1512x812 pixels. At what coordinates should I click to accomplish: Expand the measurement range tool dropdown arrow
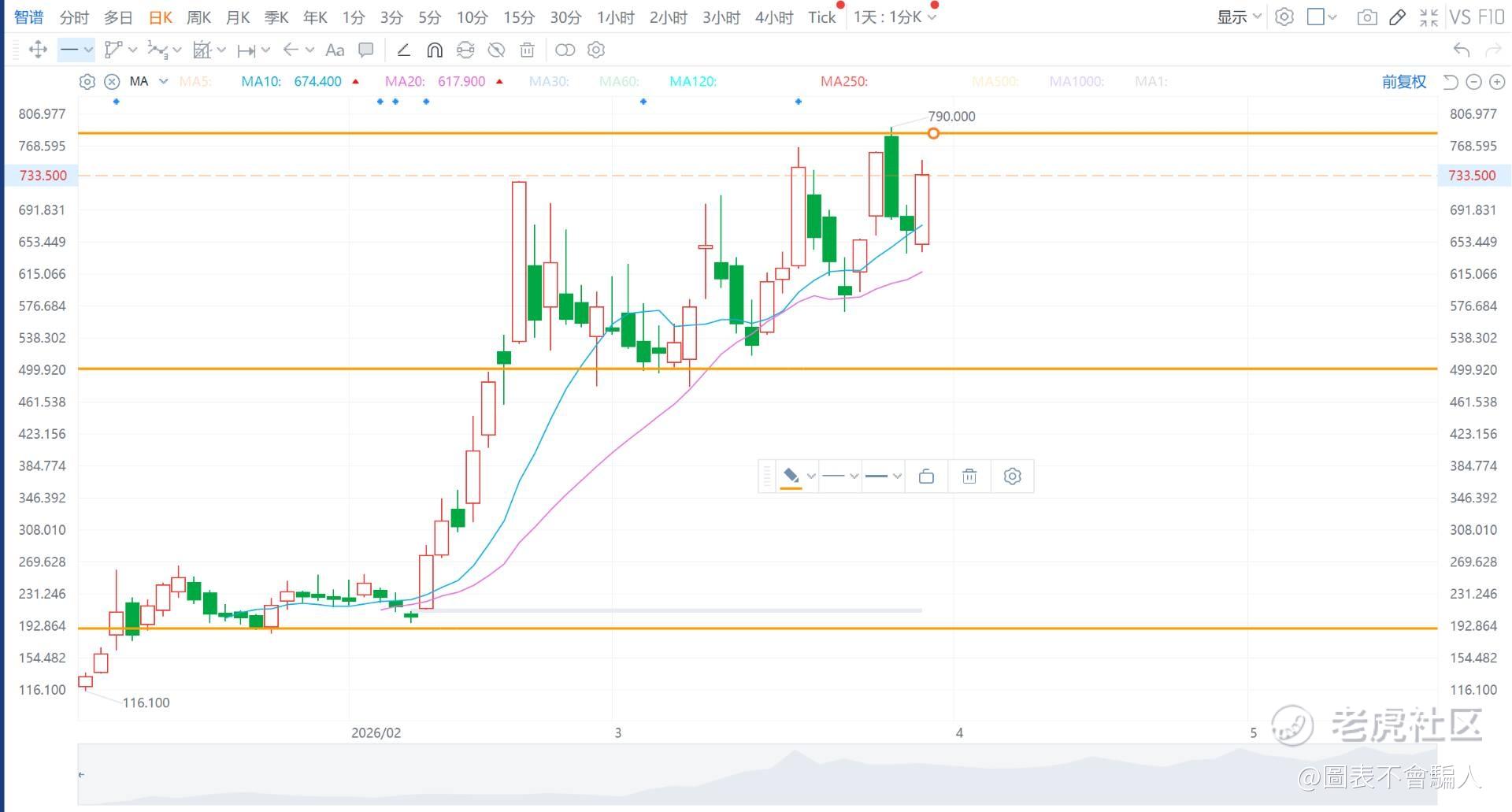[x=221, y=50]
